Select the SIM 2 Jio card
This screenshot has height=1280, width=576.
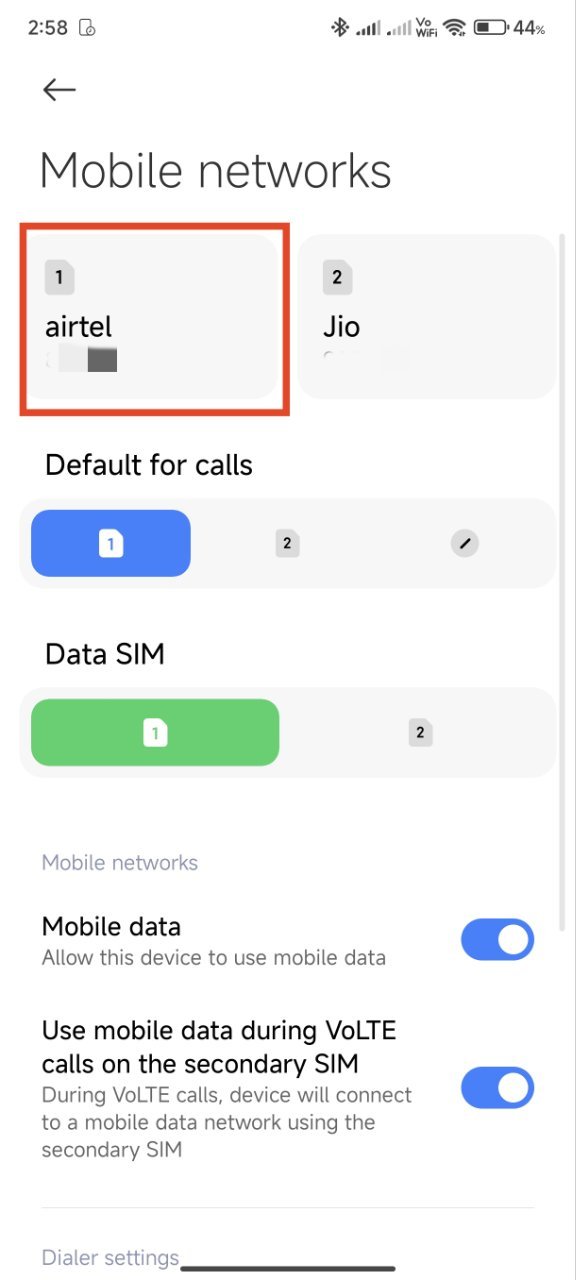425,317
